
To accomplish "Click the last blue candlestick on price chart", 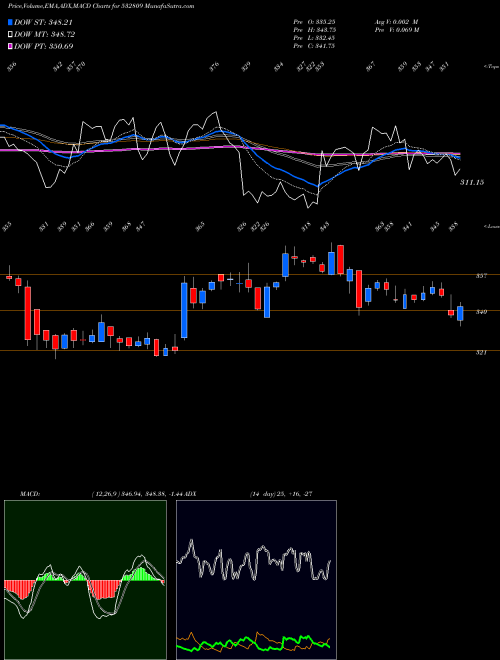I will point(460,314).
